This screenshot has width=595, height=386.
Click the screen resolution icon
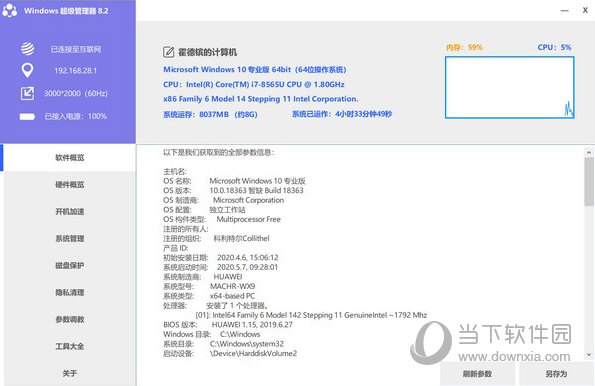[27, 93]
